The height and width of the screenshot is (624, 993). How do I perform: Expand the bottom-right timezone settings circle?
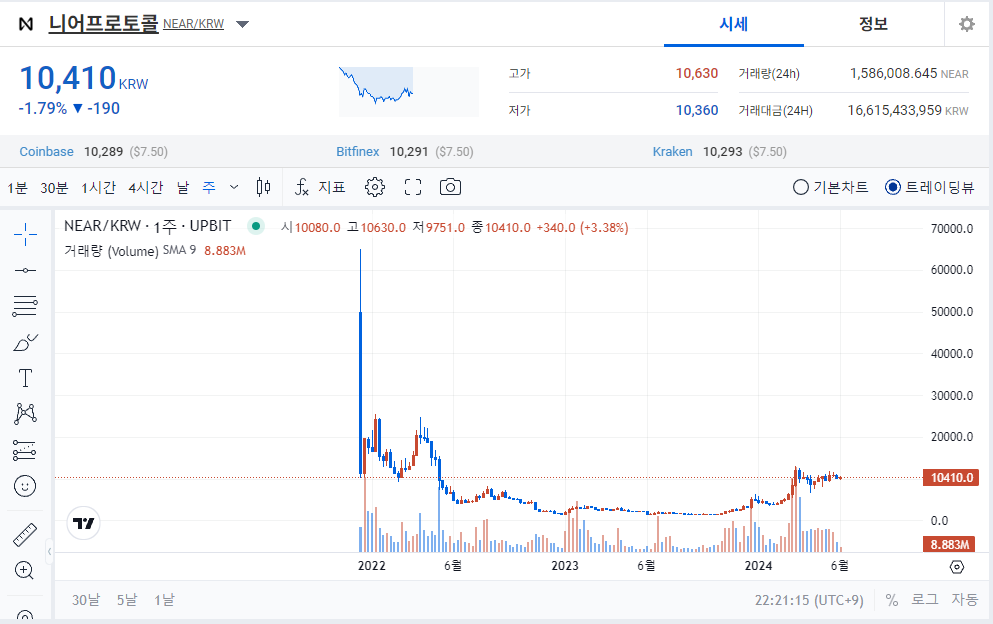(x=956, y=566)
